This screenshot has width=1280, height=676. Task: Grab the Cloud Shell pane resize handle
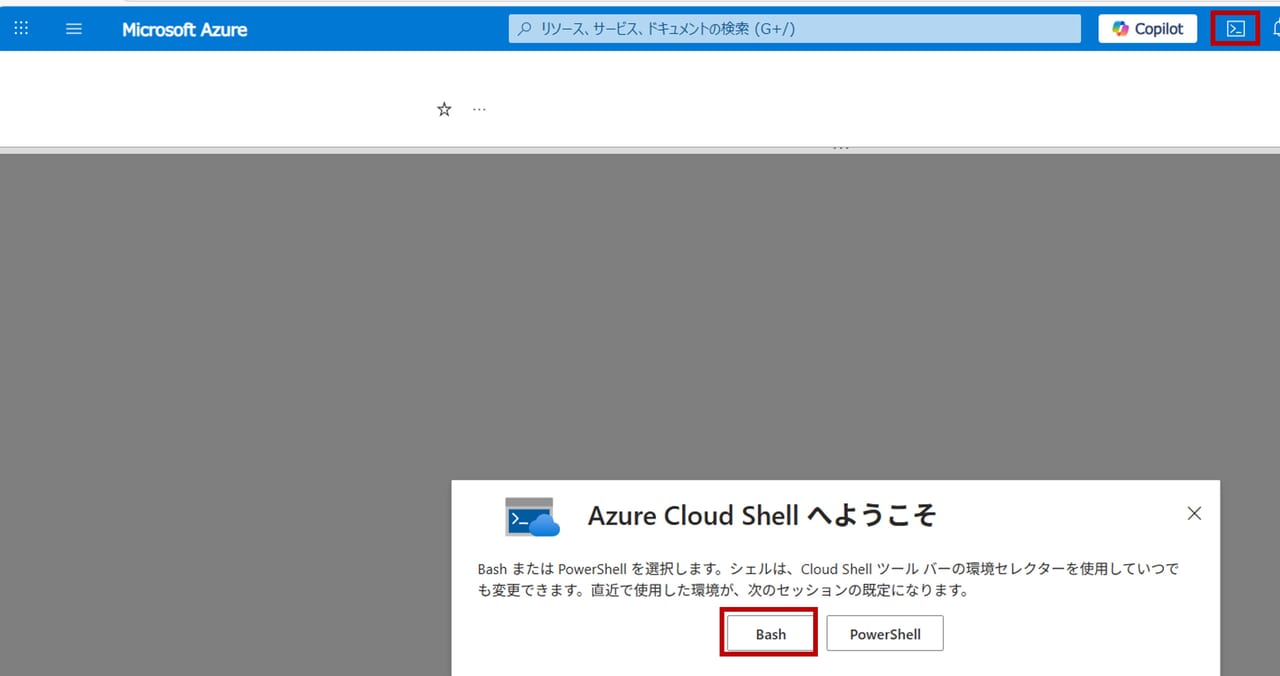coord(840,148)
